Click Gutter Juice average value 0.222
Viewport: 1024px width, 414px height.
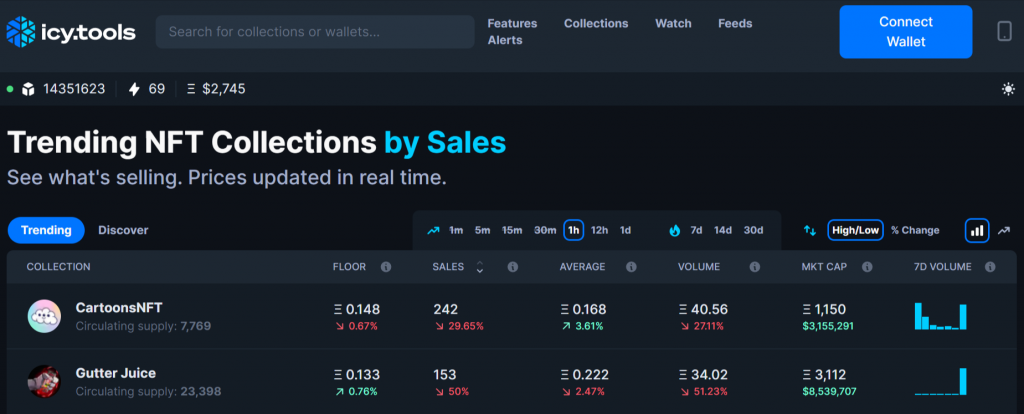tap(590, 375)
